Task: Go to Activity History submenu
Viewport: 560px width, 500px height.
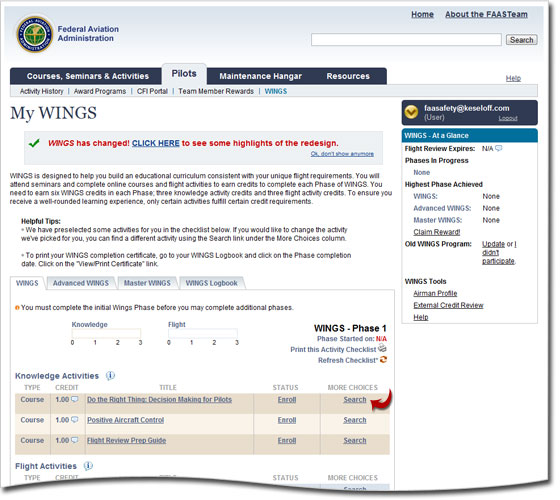Action: pyautogui.click(x=41, y=91)
